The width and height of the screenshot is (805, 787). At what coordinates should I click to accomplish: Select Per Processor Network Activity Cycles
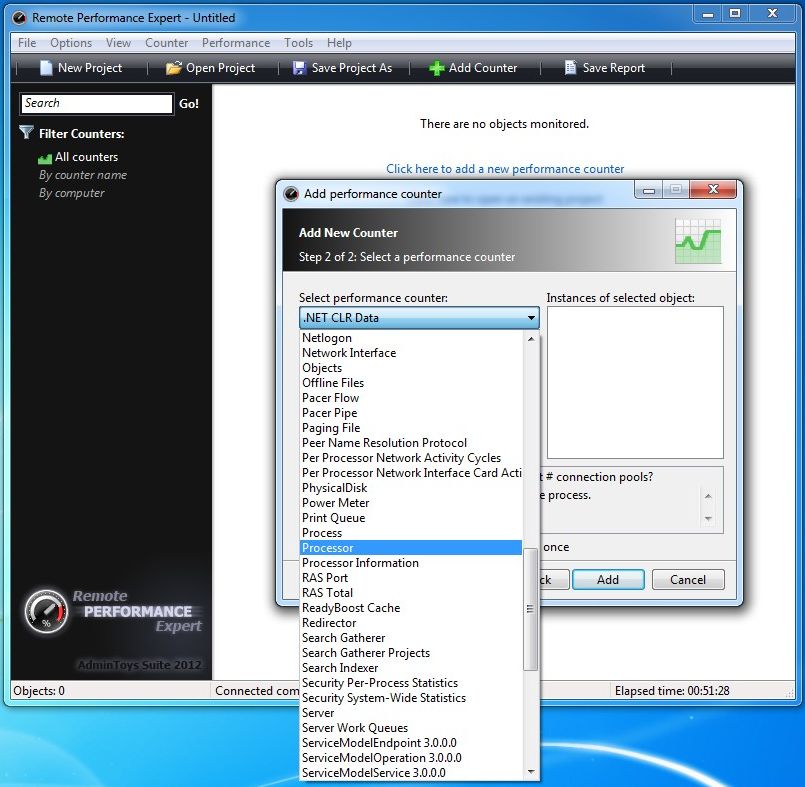tap(411, 458)
